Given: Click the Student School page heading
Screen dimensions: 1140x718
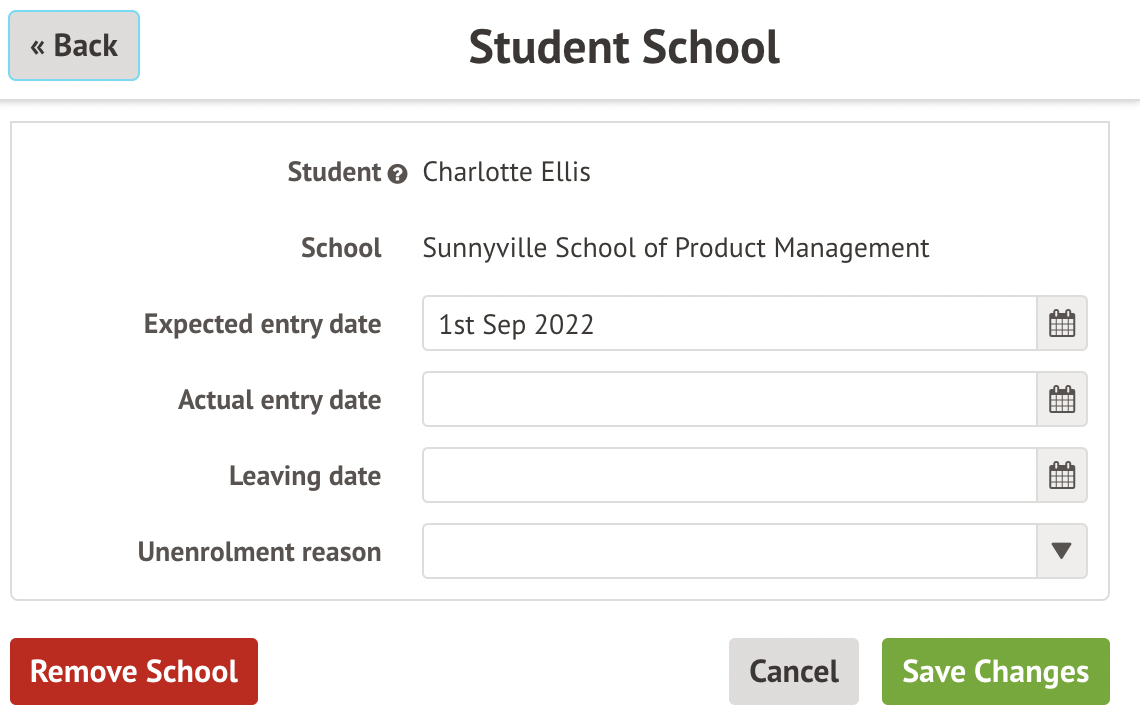Looking at the screenshot, I should (624, 47).
